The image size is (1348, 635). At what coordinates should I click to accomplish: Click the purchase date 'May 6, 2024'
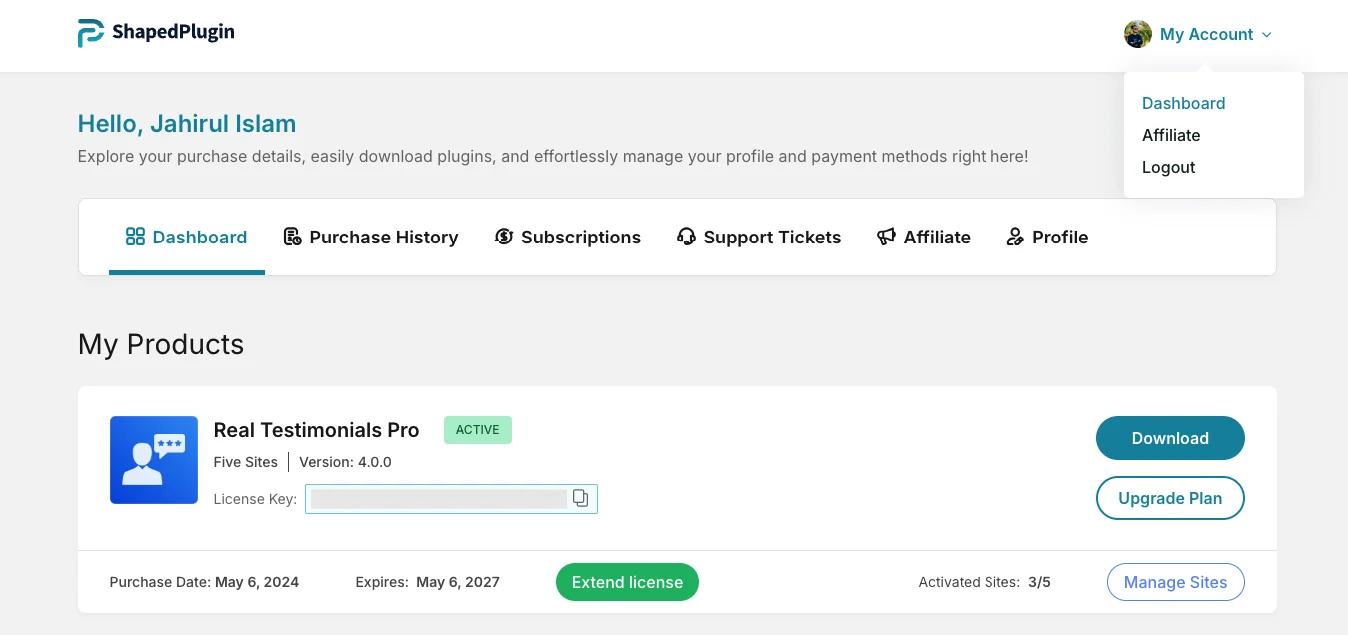(x=257, y=582)
